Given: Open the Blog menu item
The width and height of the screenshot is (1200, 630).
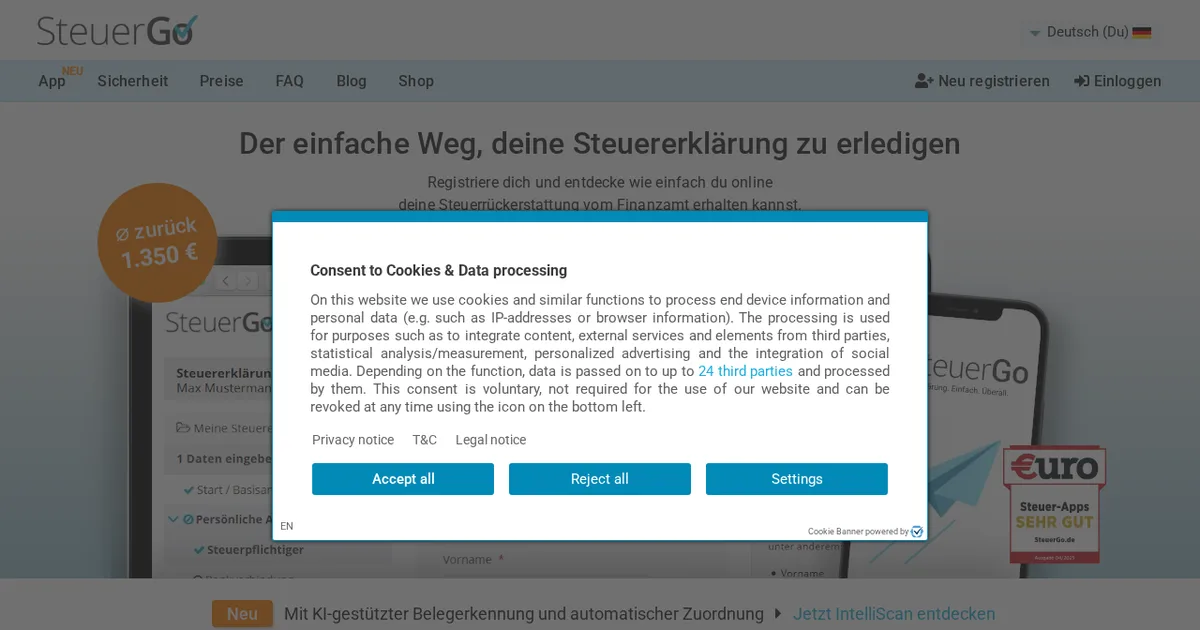Looking at the screenshot, I should pyautogui.click(x=351, y=81).
